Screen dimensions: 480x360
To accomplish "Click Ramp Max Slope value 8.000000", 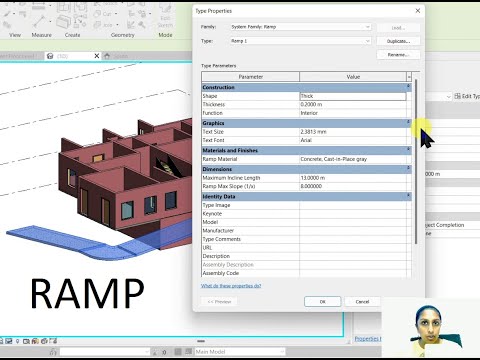I will (x=353, y=186).
